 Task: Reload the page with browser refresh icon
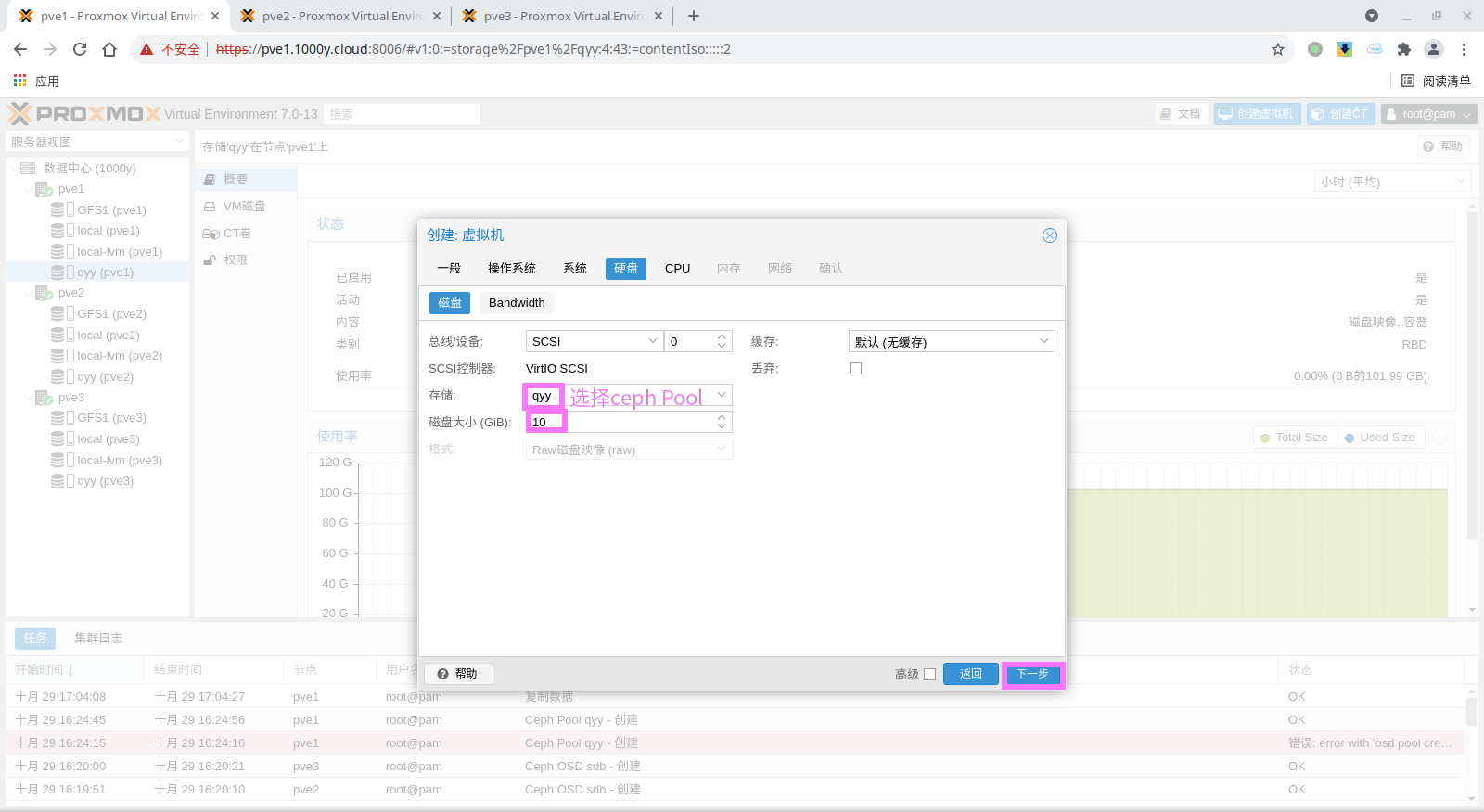(x=80, y=49)
